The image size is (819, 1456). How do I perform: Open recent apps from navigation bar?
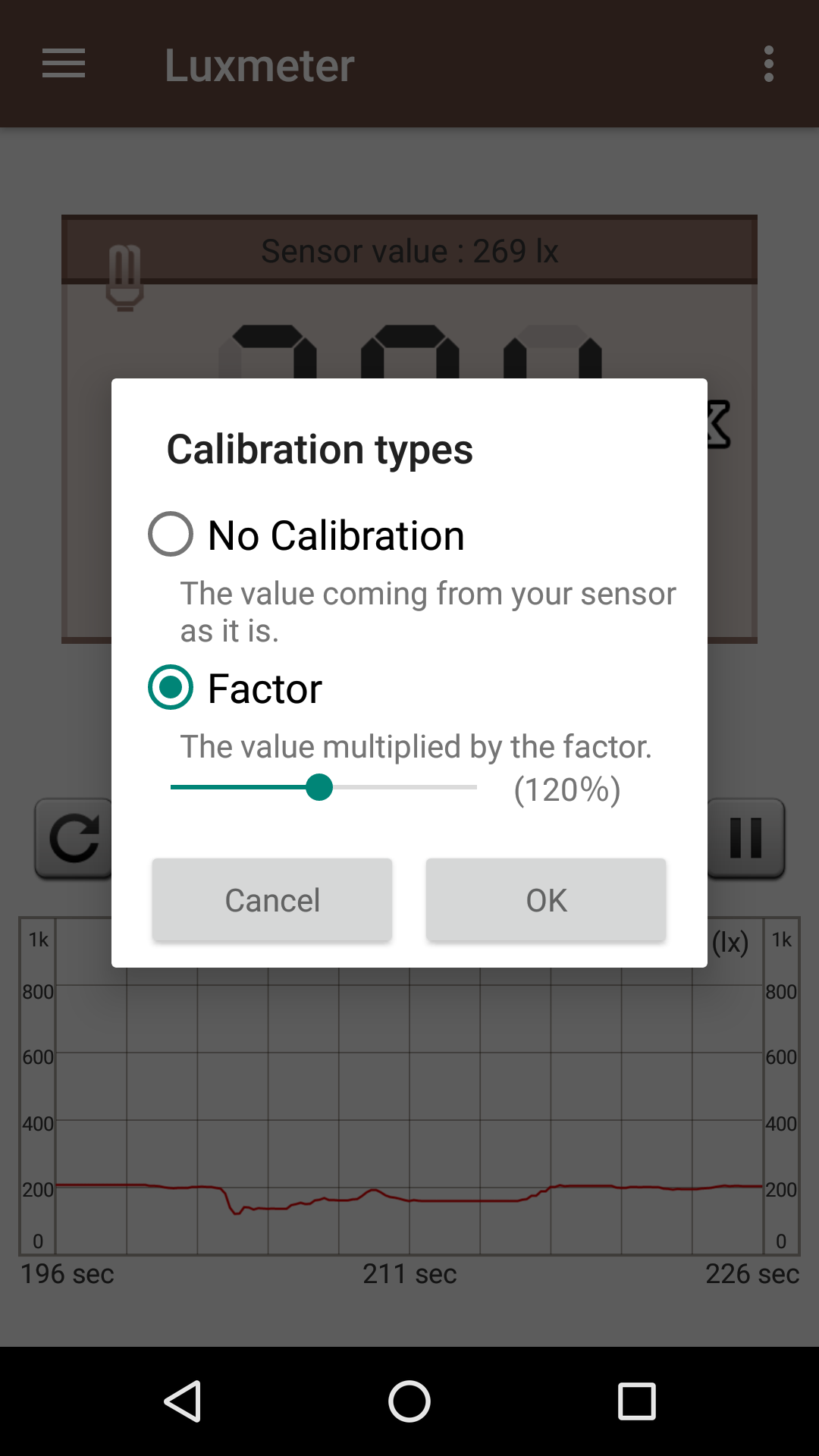point(635,1402)
